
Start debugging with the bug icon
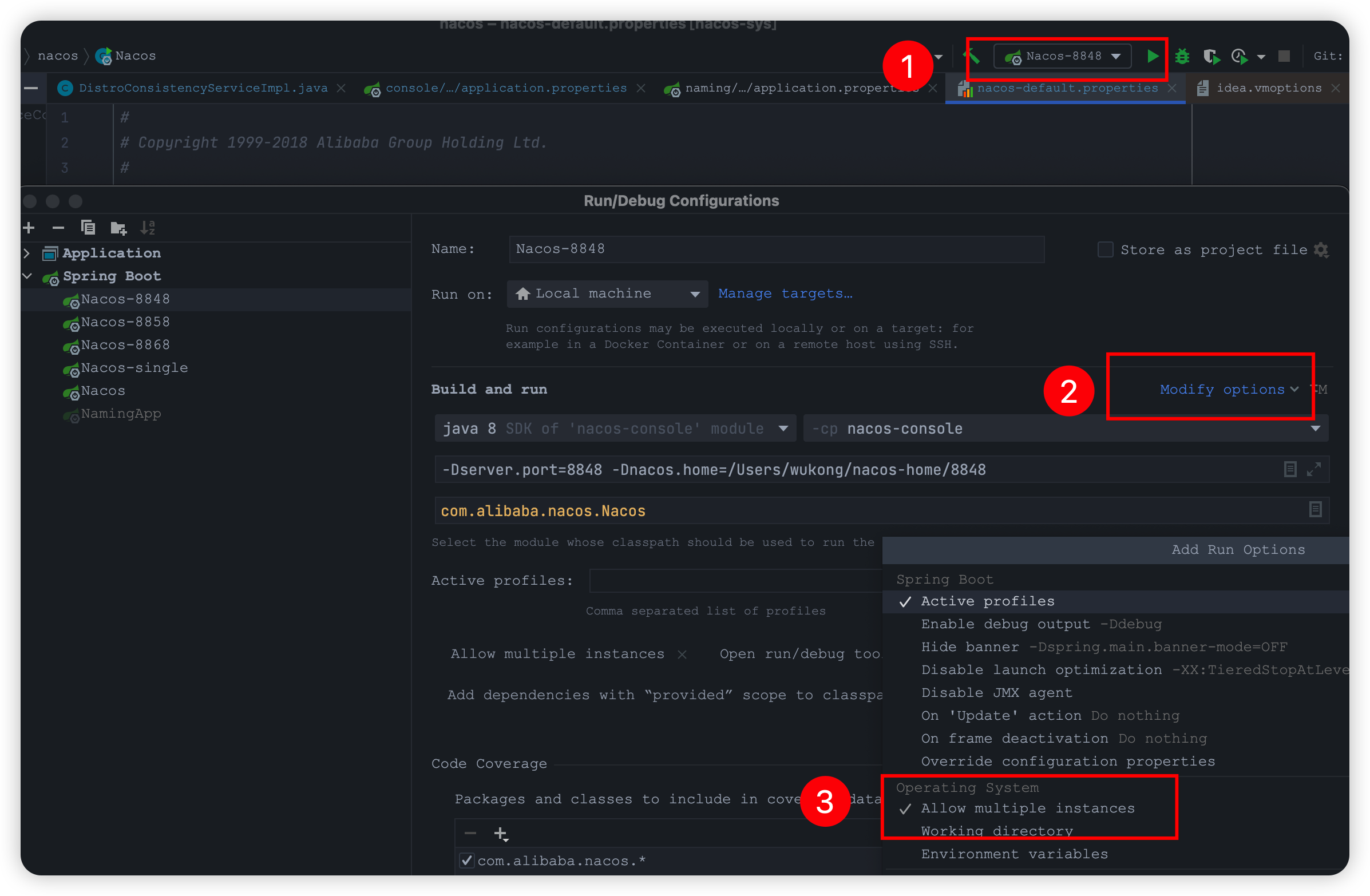[1182, 56]
